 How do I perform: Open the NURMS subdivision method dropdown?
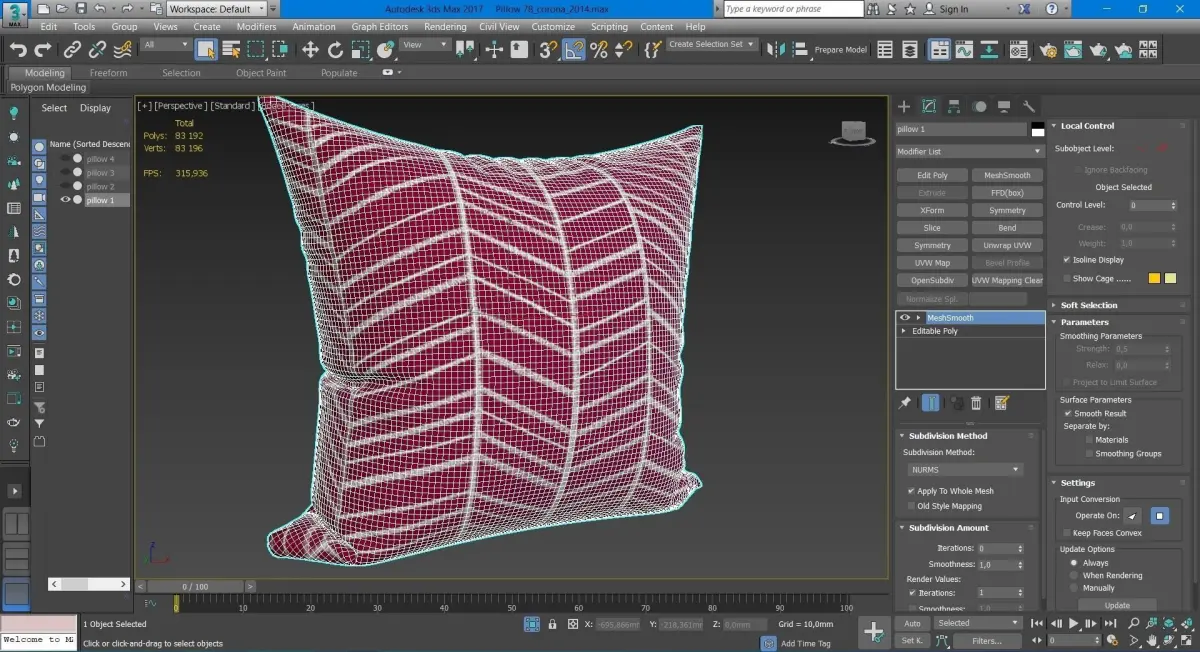click(964, 469)
